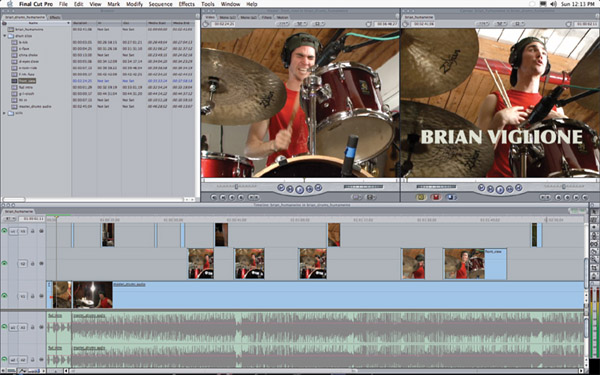Switch to the Effects tab in Browser
The width and height of the screenshot is (600, 375).
(55, 17)
